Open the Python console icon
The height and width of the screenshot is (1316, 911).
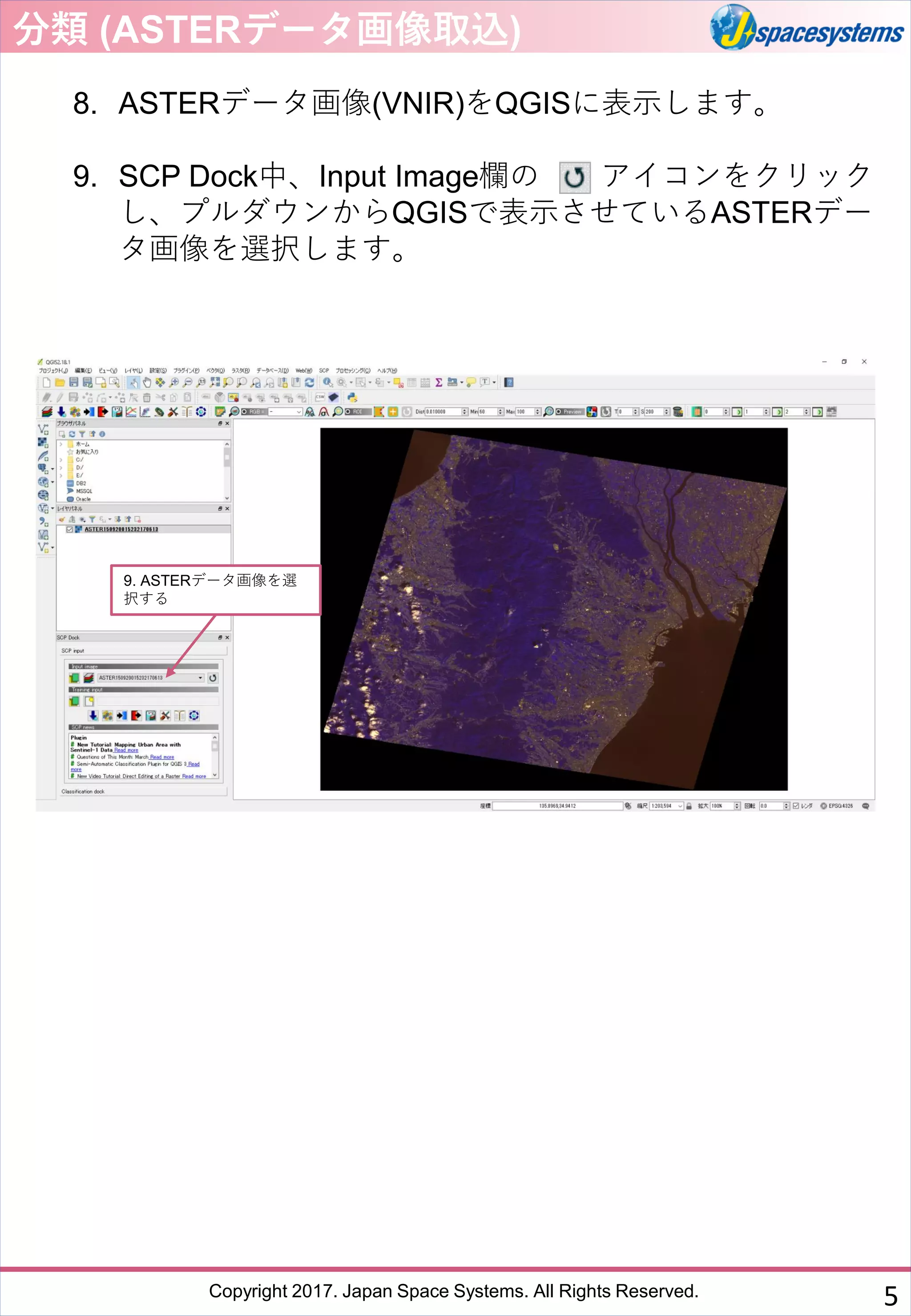[x=352, y=397]
